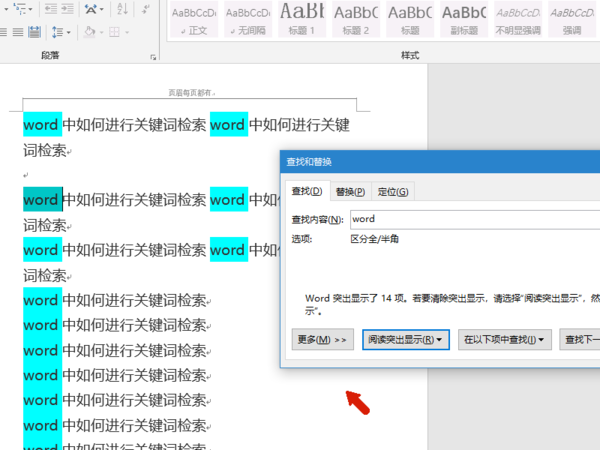The image size is (600, 450).
Task: Click the justify alignment icon
Action: pyautogui.click(x=18, y=32)
